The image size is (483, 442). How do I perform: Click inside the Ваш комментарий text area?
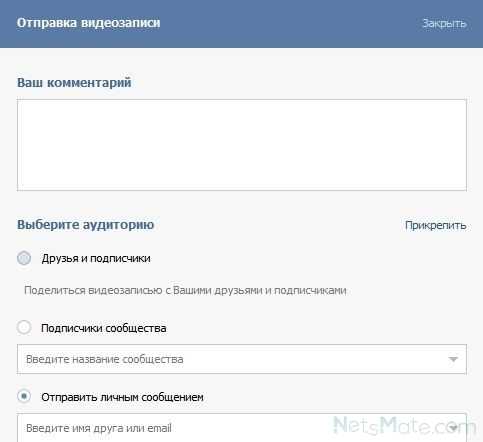[x=242, y=145]
